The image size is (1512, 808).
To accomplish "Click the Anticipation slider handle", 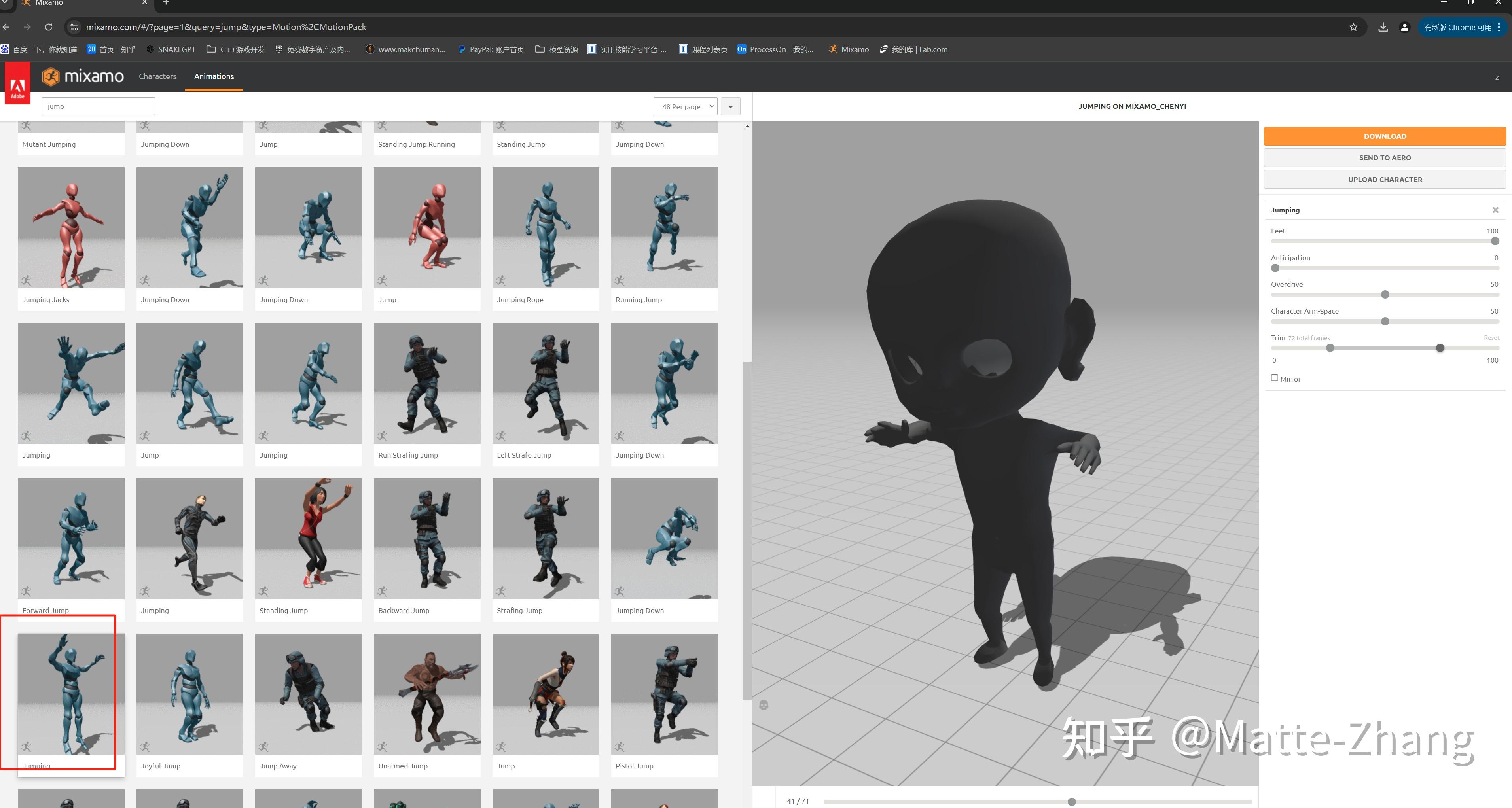I will point(1275,268).
